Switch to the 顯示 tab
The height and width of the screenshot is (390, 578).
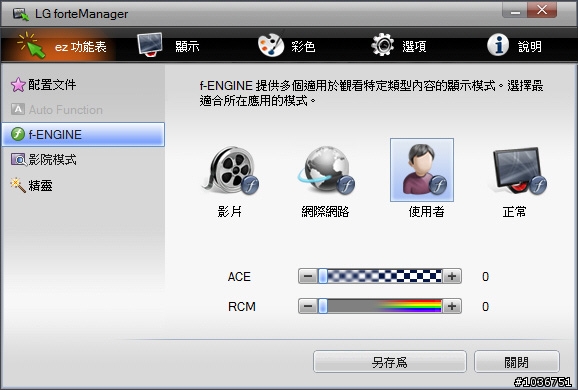168,46
